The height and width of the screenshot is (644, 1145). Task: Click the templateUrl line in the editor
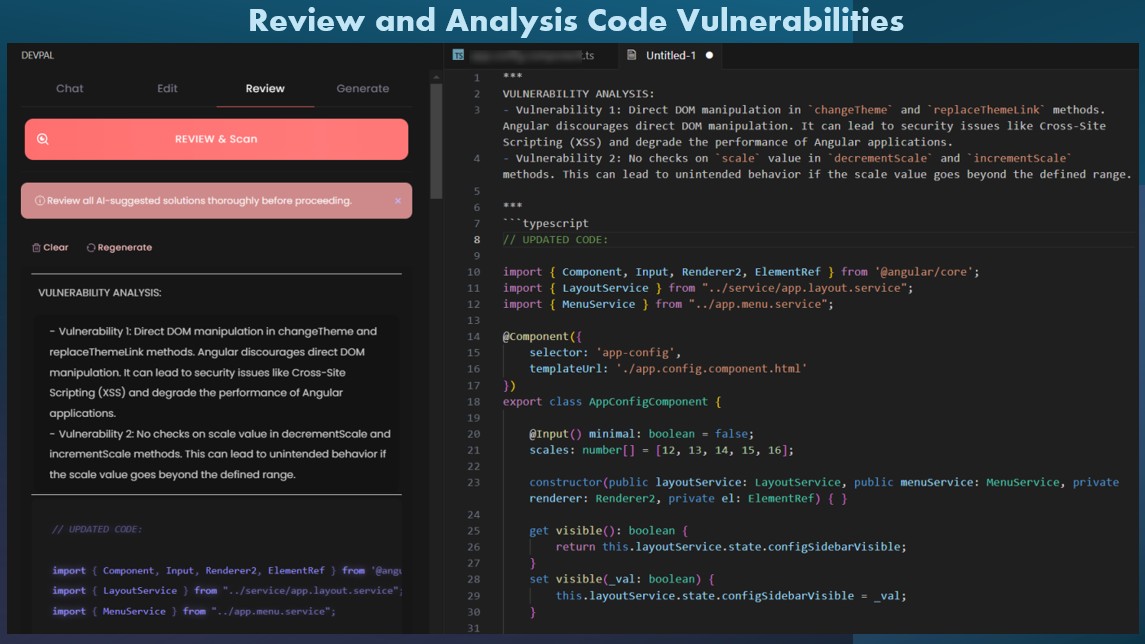(668, 369)
